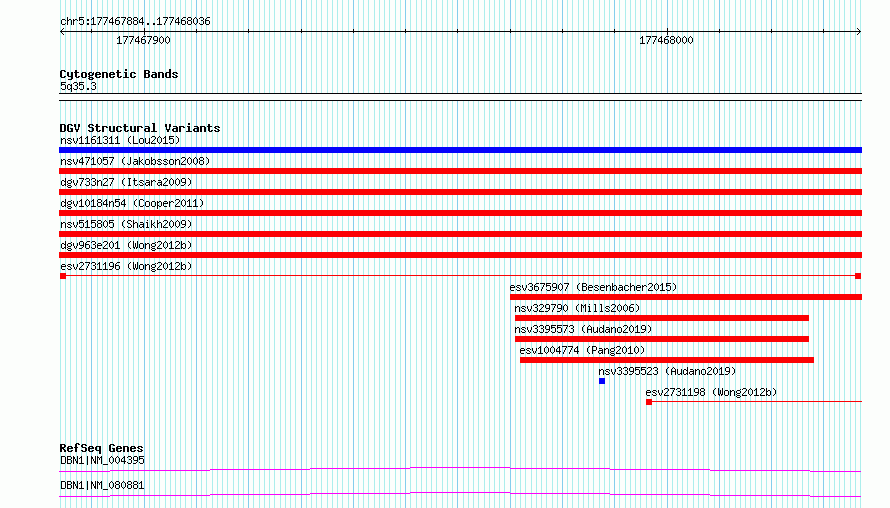Viewport: 890px width, 508px height.
Task: Click the red bar for nsv3395573
Action: (x=662, y=339)
